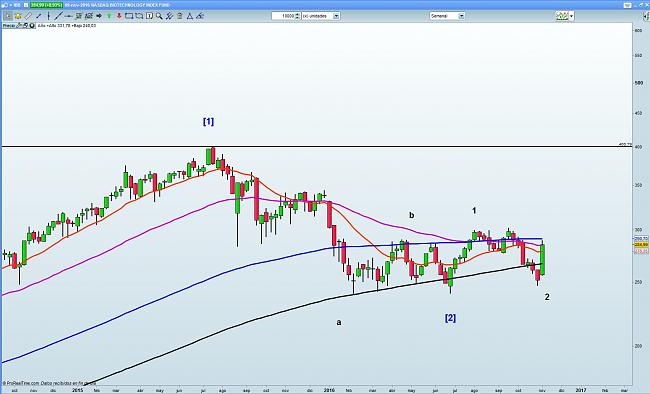Click the chart style candlestick icon

[562, 16]
